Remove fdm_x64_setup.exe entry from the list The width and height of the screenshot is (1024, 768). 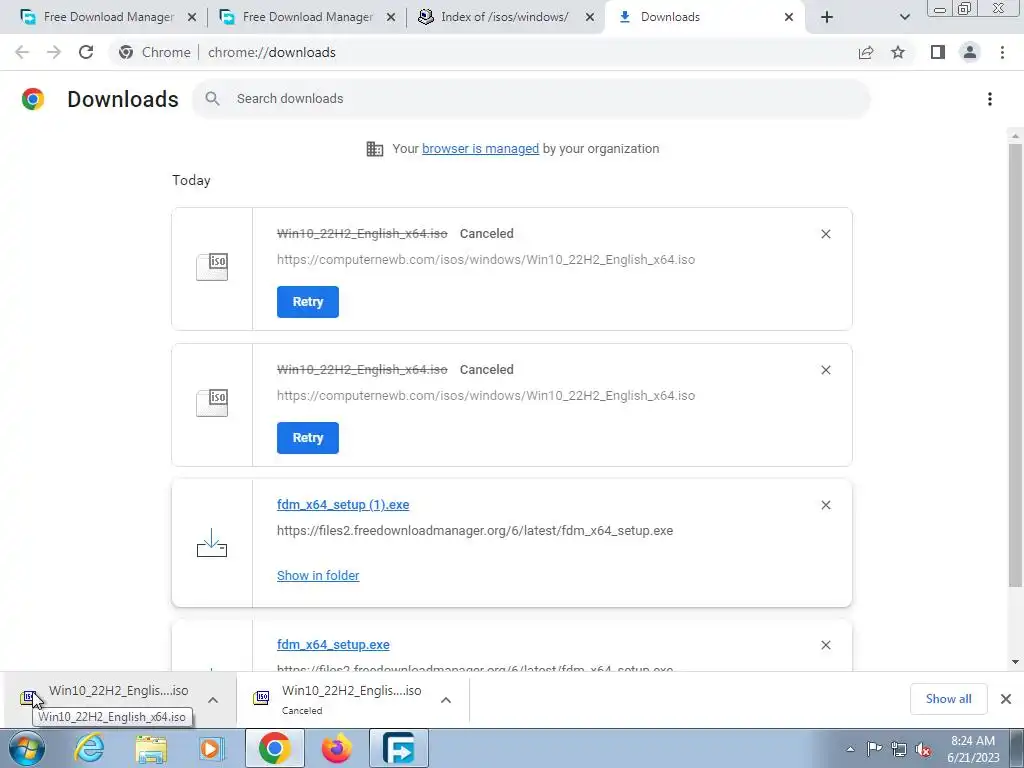tap(825, 645)
